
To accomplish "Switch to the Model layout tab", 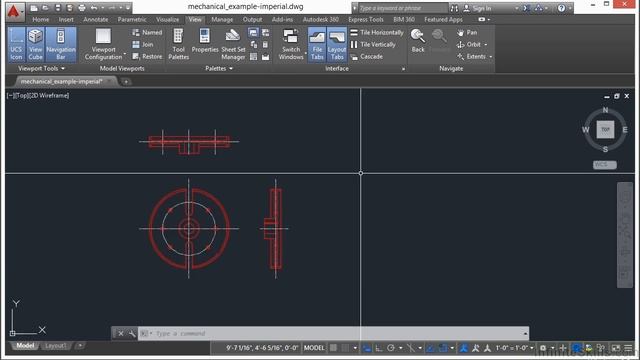I will 25,346.
